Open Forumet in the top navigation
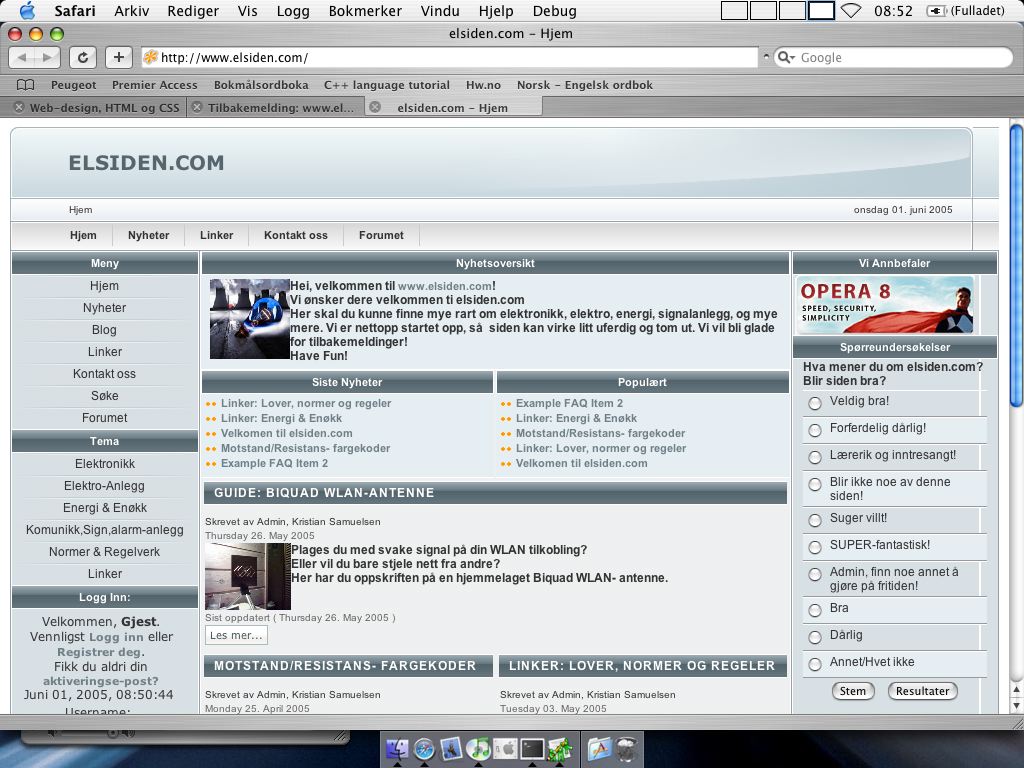Image resolution: width=1024 pixels, height=768 pixels. pyautogui.click(x=381, y=235)
